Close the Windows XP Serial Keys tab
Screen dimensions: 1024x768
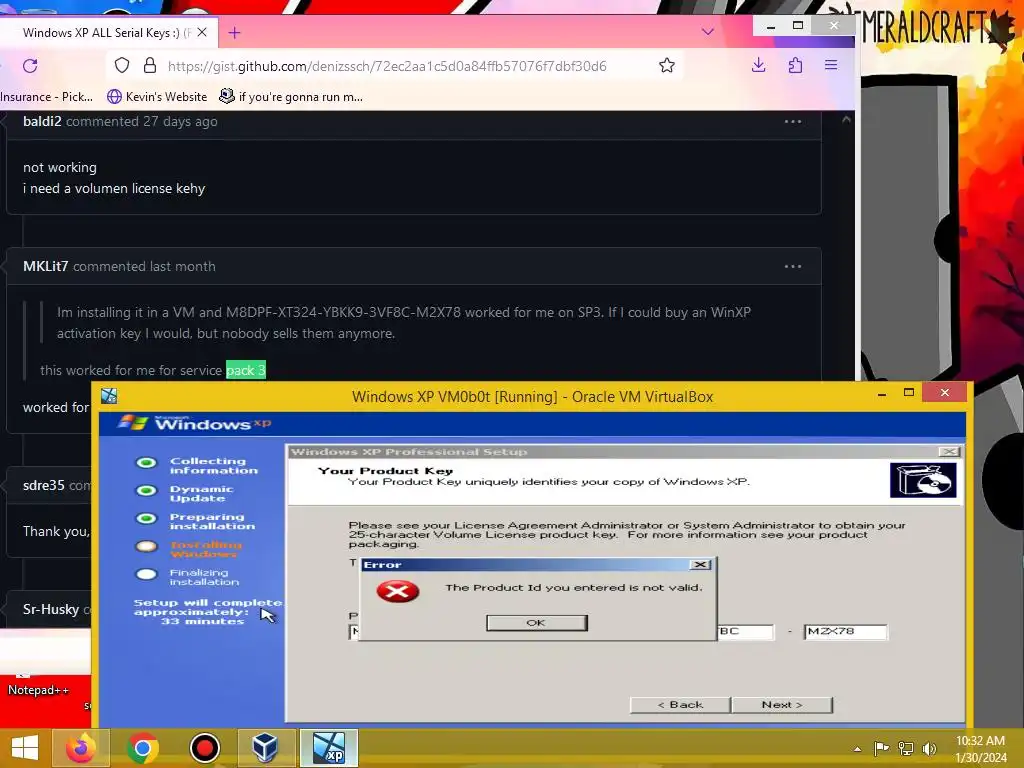(202, 32)
